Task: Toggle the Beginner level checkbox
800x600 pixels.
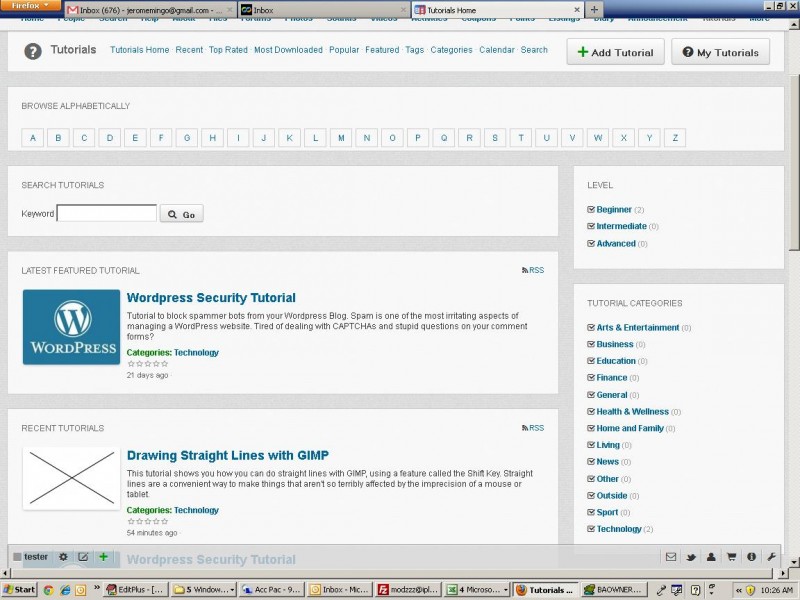Action: [x=591, y=209]
